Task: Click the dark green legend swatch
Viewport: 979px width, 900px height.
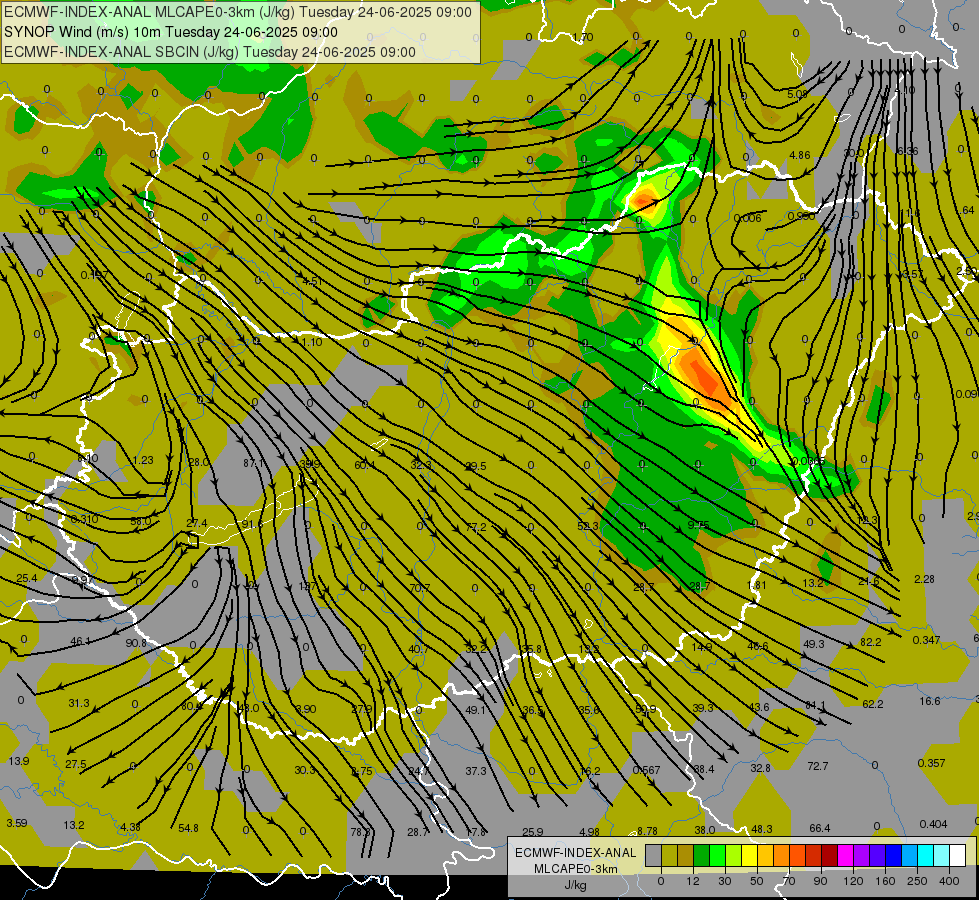Action: 702,855
